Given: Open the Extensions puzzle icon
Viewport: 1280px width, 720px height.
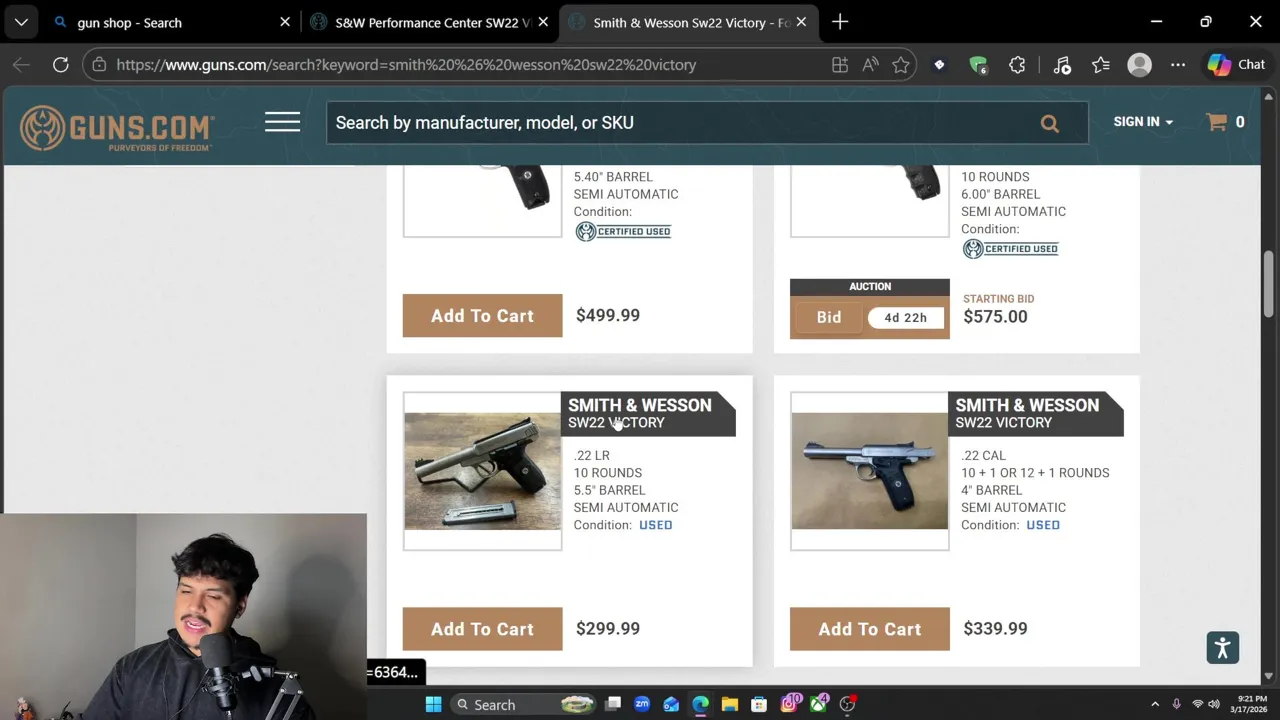Looking at the screenshot, I should (1017, 65).
